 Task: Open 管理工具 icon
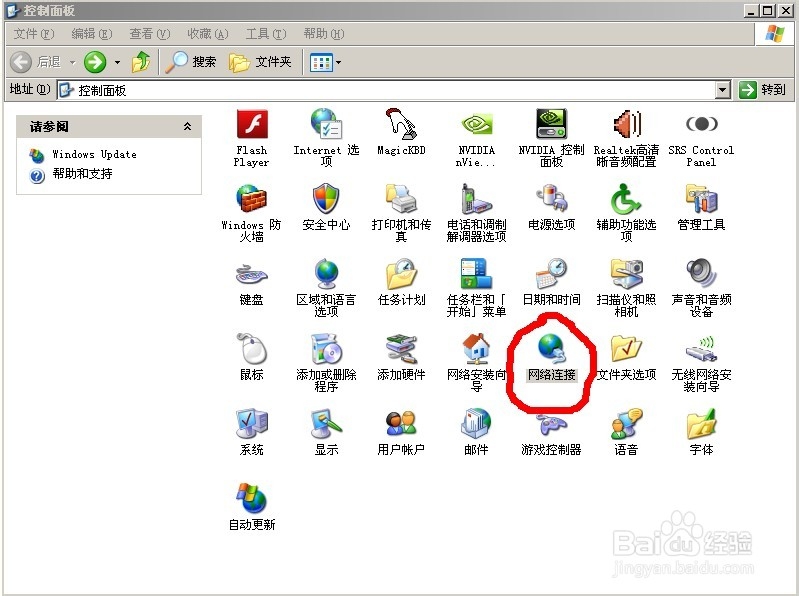(701, 199)
